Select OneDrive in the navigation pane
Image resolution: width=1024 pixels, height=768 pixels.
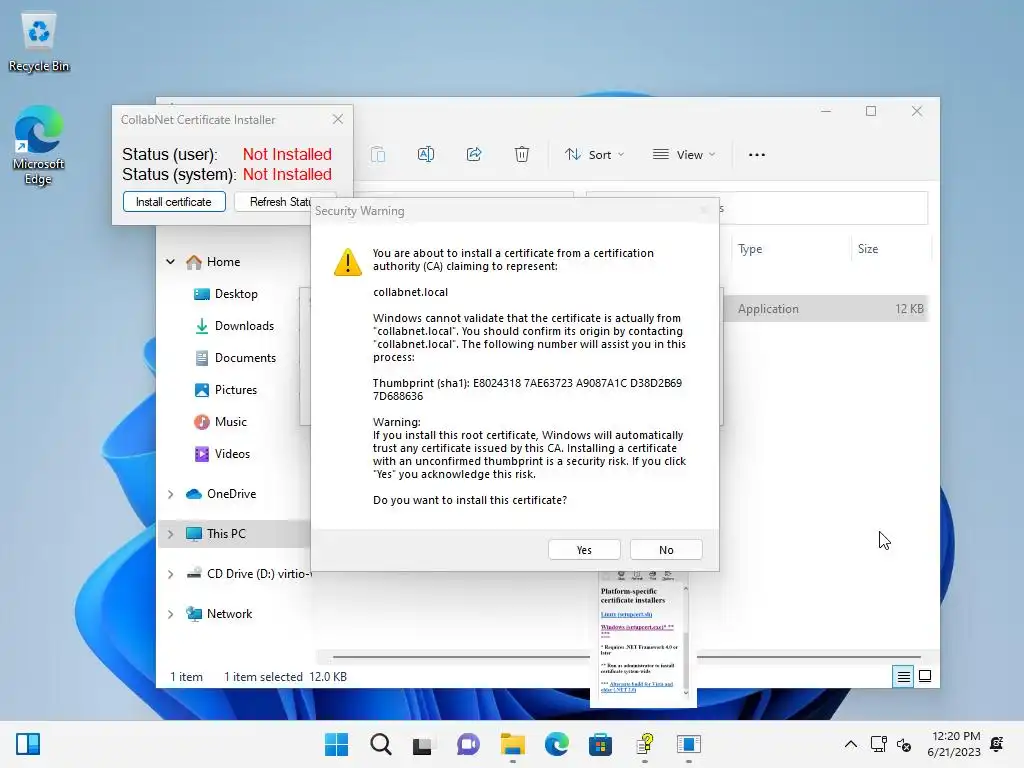[231, 494]
